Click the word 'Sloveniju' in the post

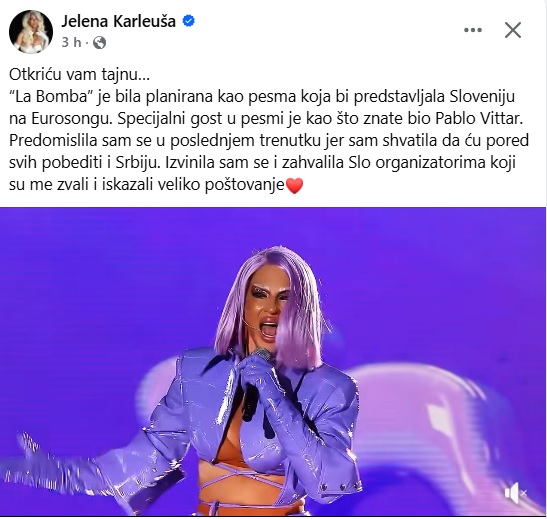tap(482, 97)
